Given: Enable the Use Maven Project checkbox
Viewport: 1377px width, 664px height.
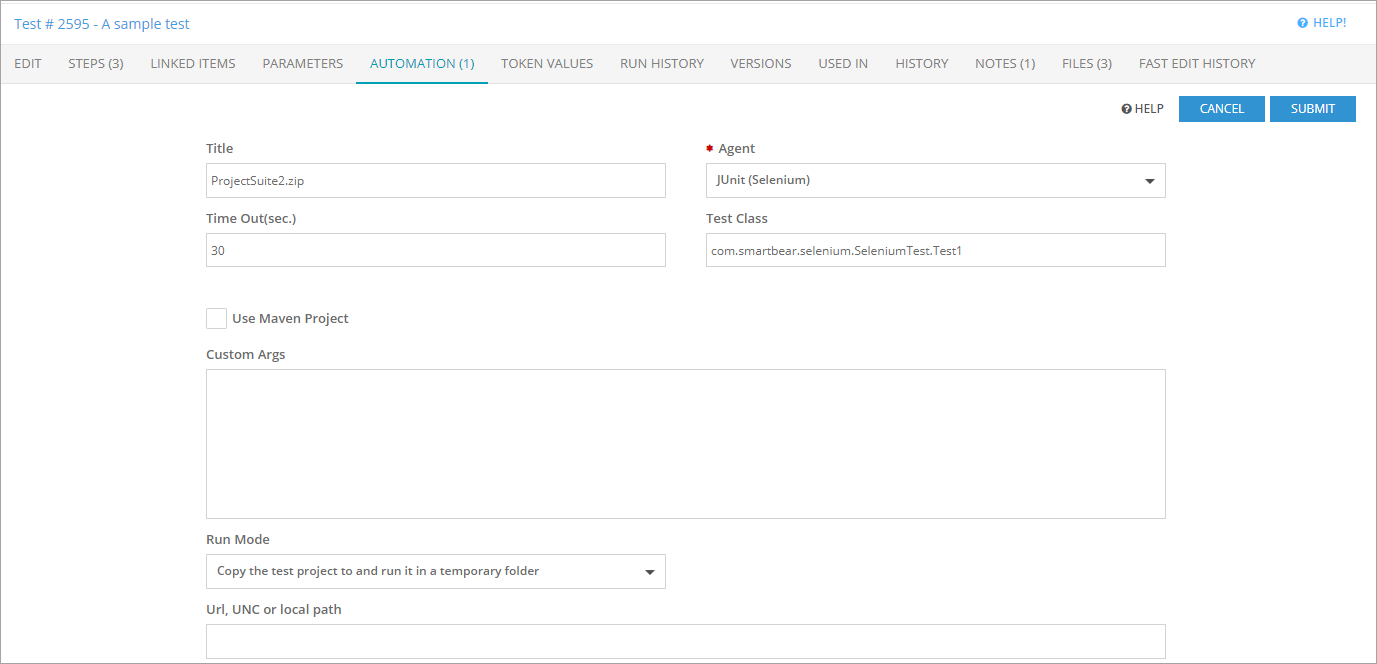Looking at the screenshot, I should (216, 319).
